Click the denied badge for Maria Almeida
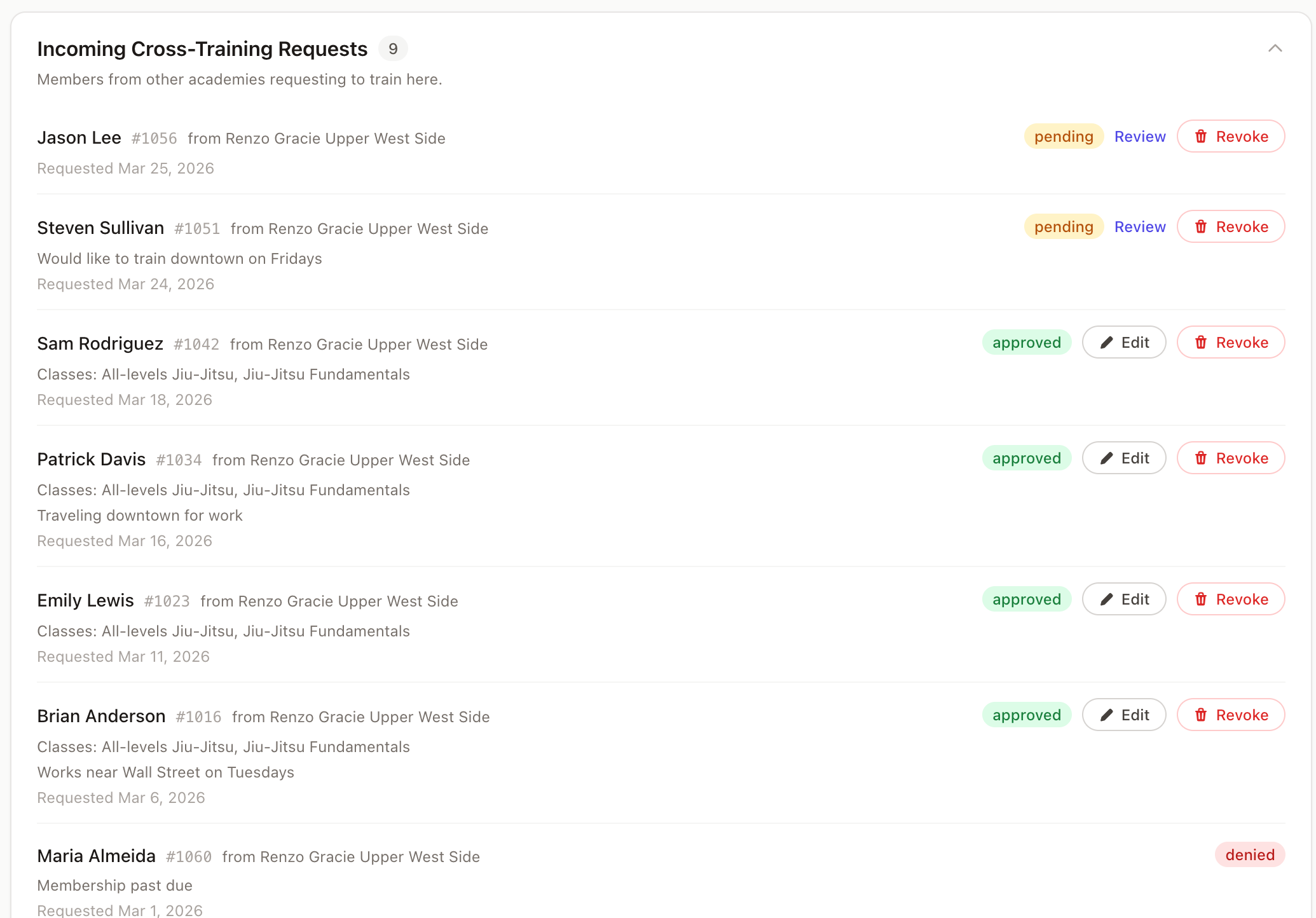Image resolution: width=1316 pixels, height=918 pixels. (1250, 855)
